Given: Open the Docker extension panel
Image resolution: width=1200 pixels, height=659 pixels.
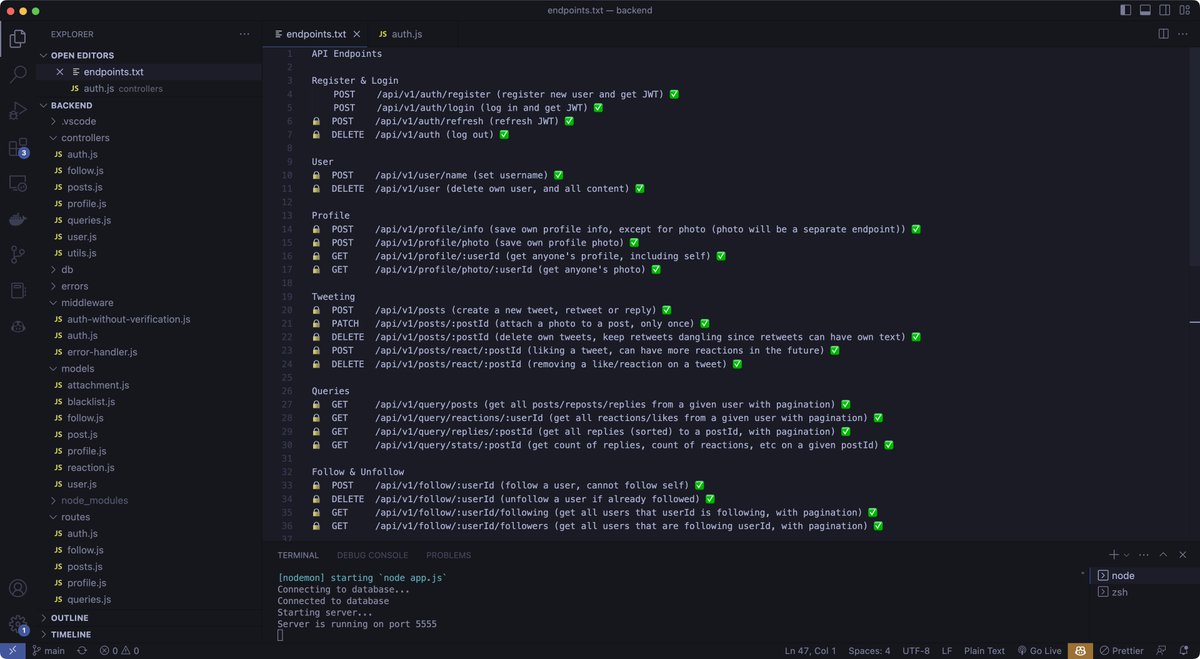Looking at the screenshot, I should point(16,219).
